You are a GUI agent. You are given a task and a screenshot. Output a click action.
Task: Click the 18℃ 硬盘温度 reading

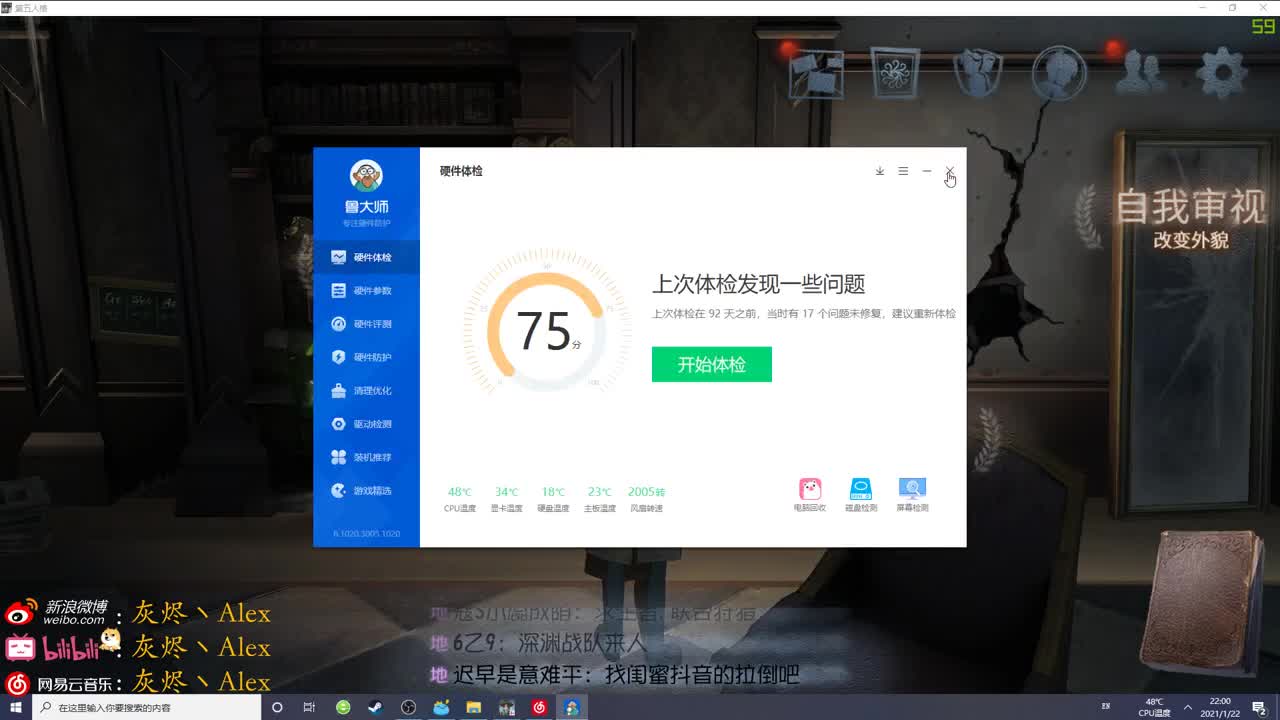pyautogui.click(x=553, y=498)
